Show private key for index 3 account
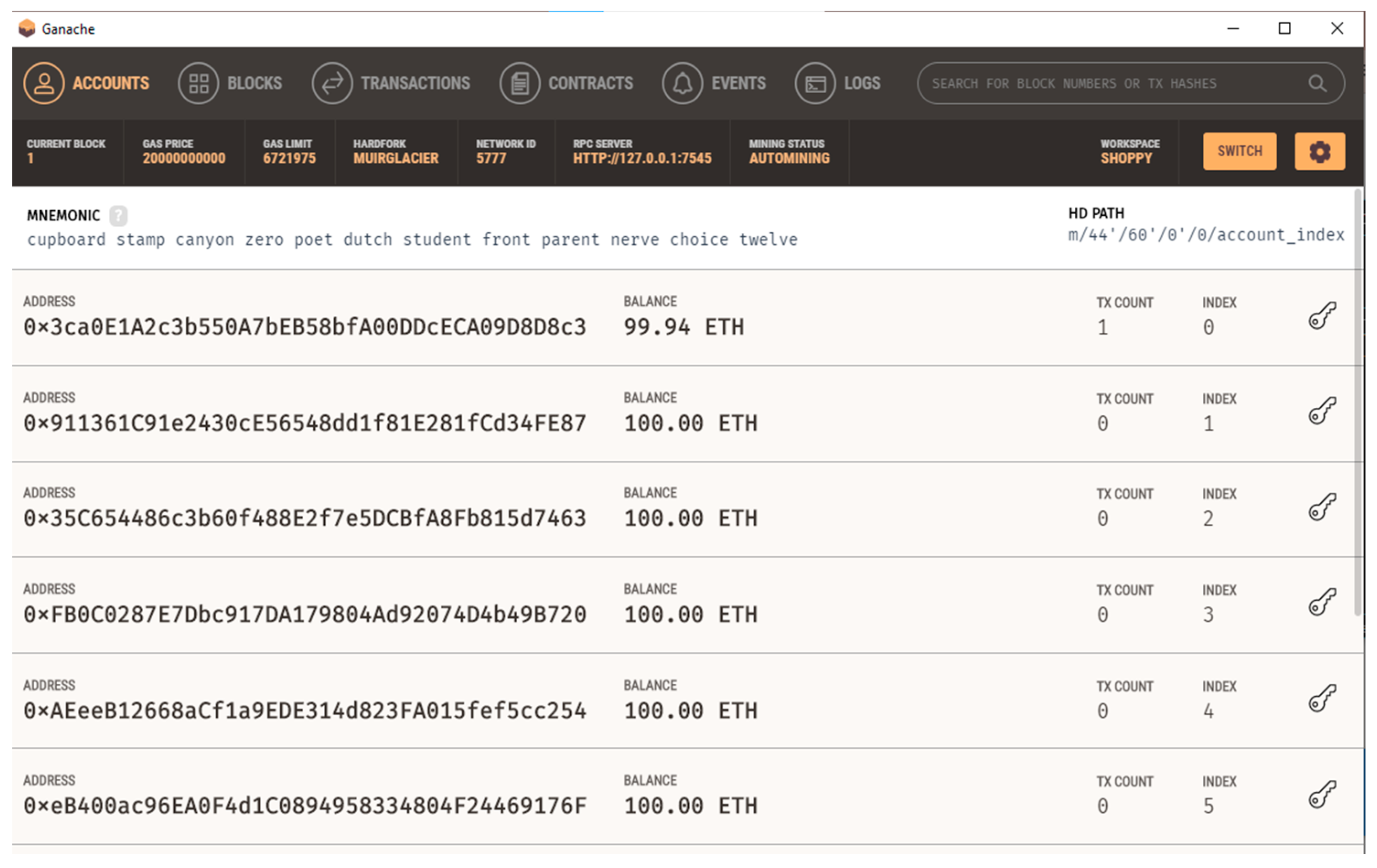The image size is (1377, 868). tap(1322, 602)
